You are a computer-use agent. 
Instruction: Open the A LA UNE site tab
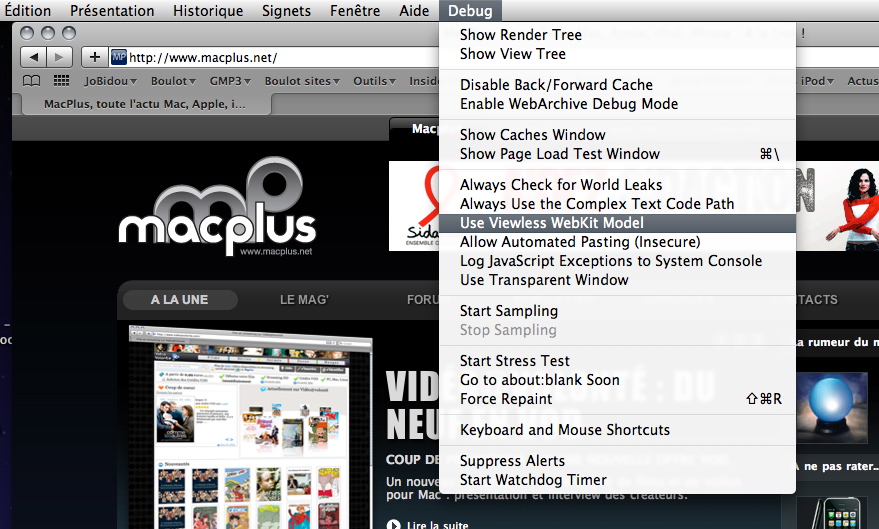point(179,300)
